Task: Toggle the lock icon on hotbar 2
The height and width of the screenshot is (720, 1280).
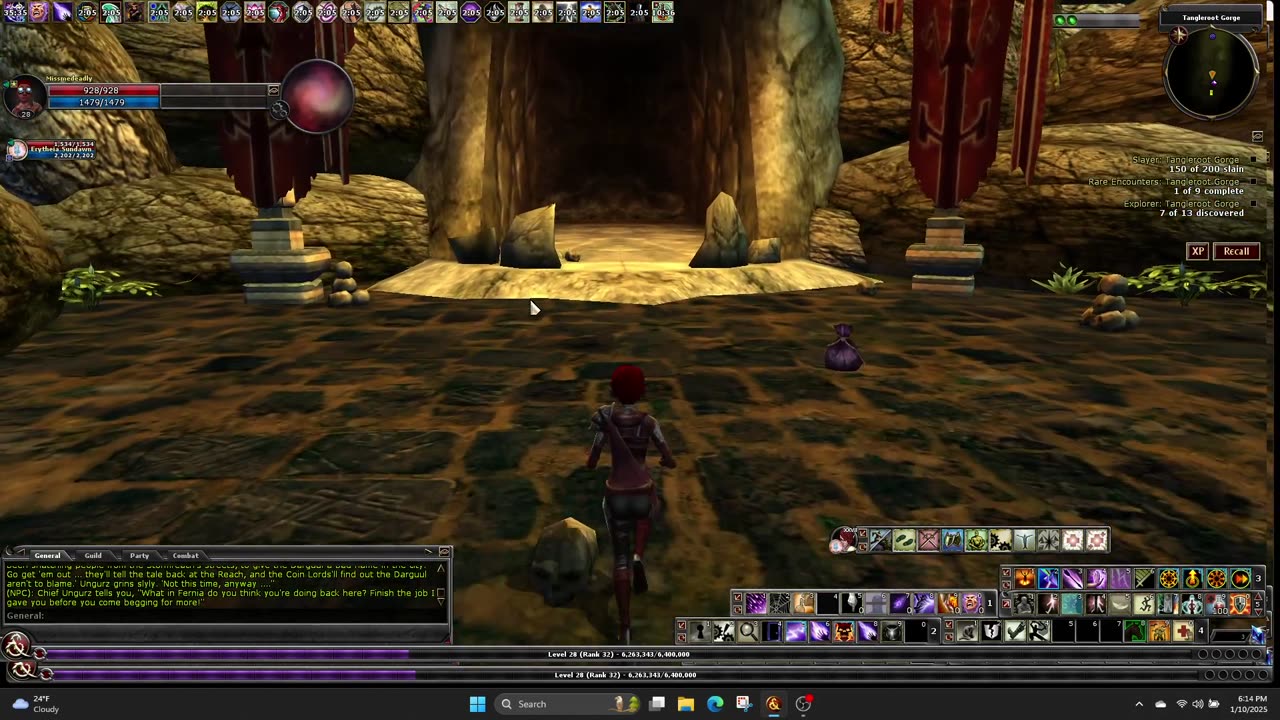Action: click(x=681, y=624)
